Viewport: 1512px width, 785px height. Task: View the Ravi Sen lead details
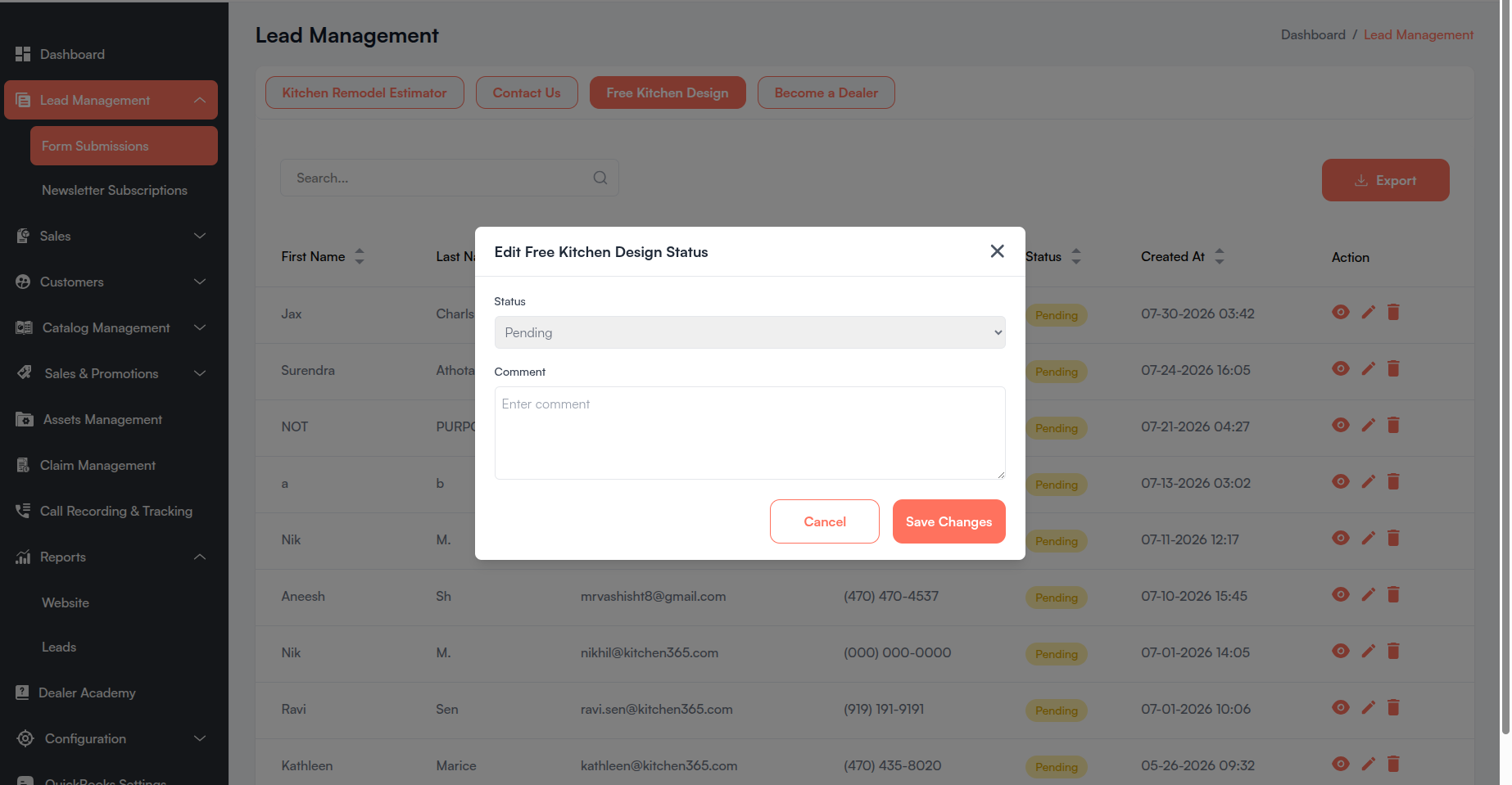pos(1341,707)
